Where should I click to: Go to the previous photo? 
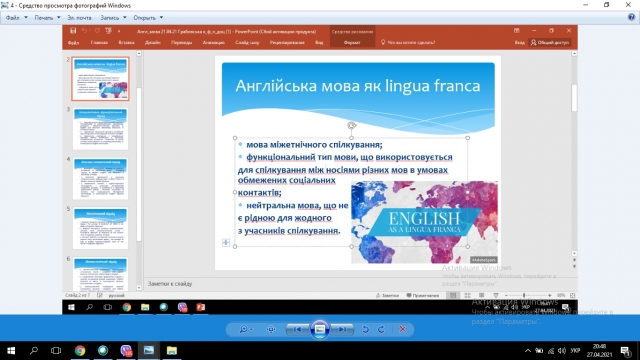pyautogui.click(x=297, y=329)
